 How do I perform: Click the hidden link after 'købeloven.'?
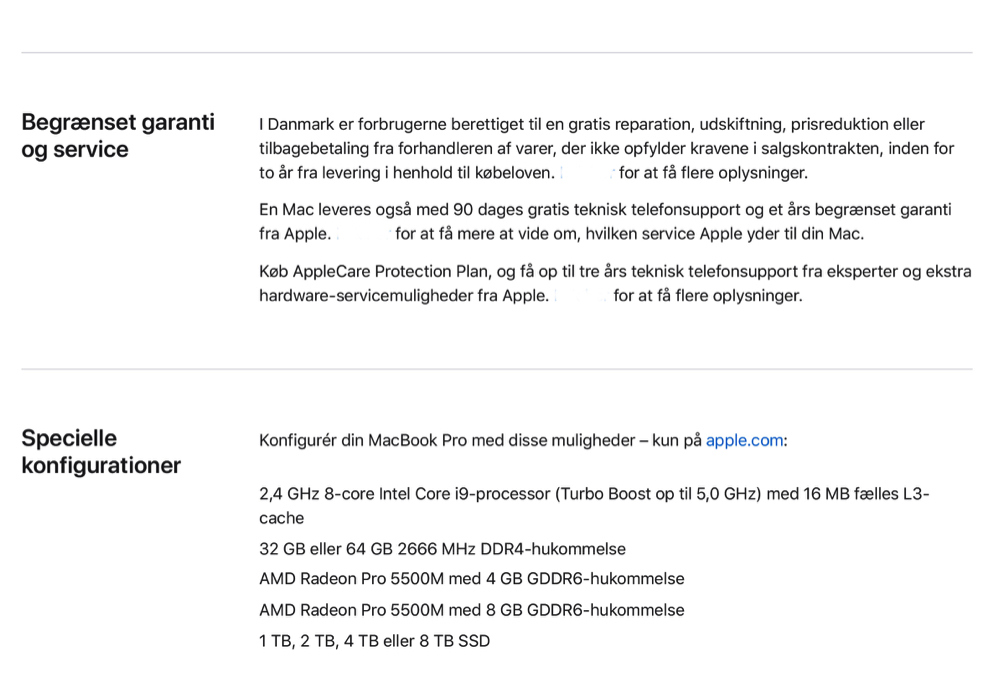pyautogui.click(x=587, y=173)
